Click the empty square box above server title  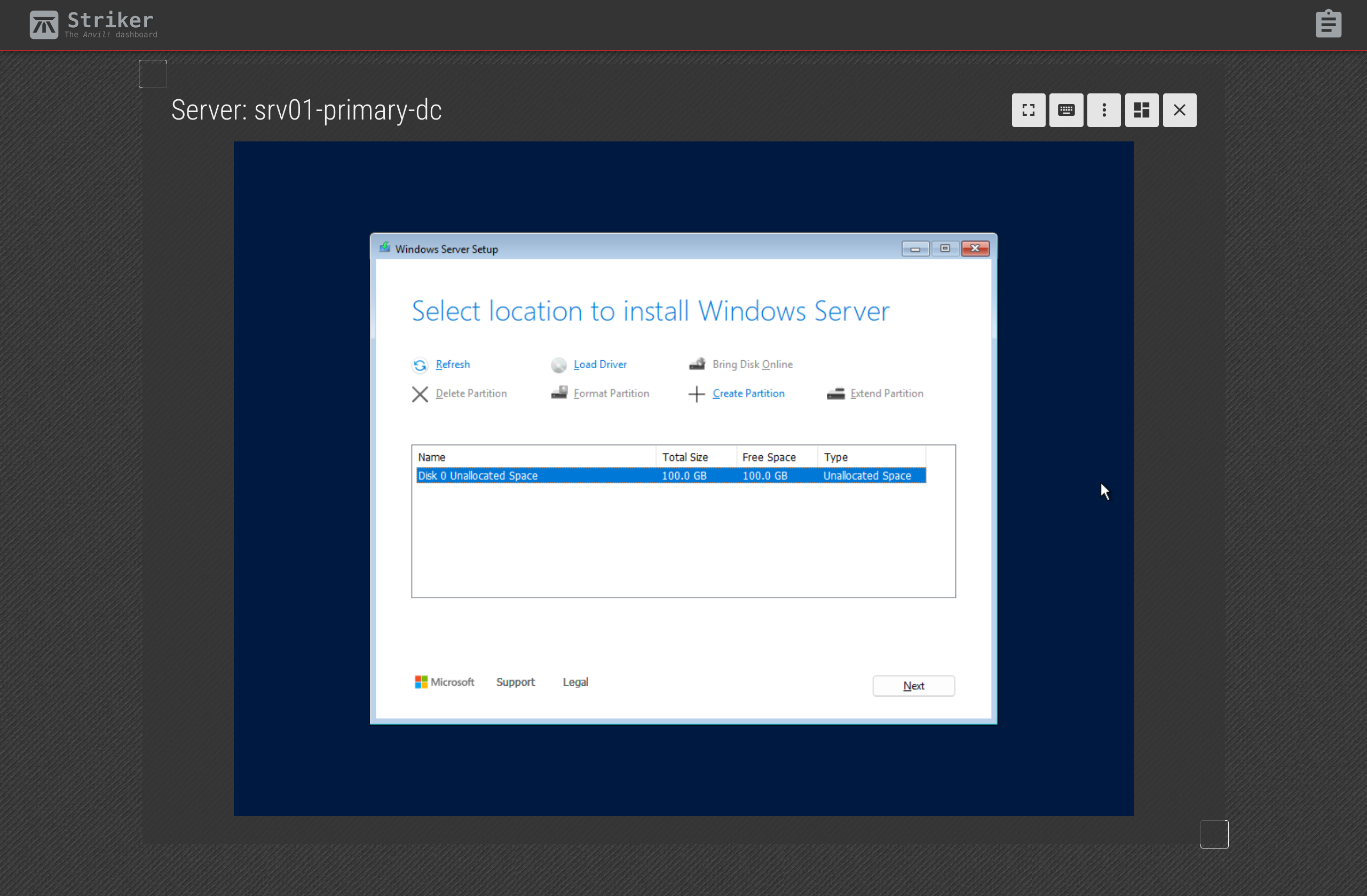coord(153,74)
